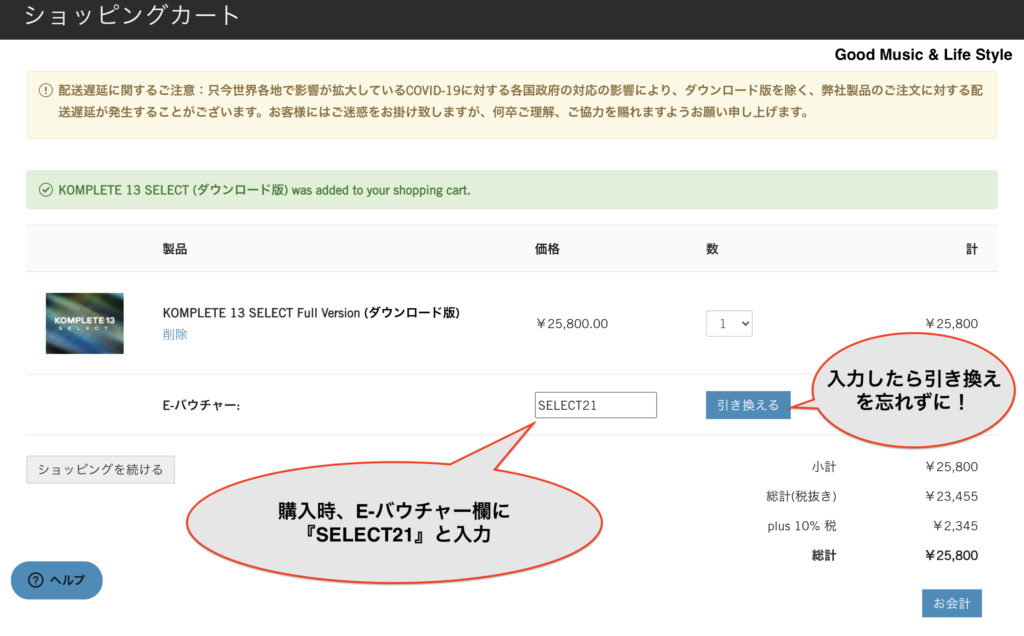Screen dimensions: 1024x636
Task: Click the "Good Music & Life Style" tagline
Action: 923,55
